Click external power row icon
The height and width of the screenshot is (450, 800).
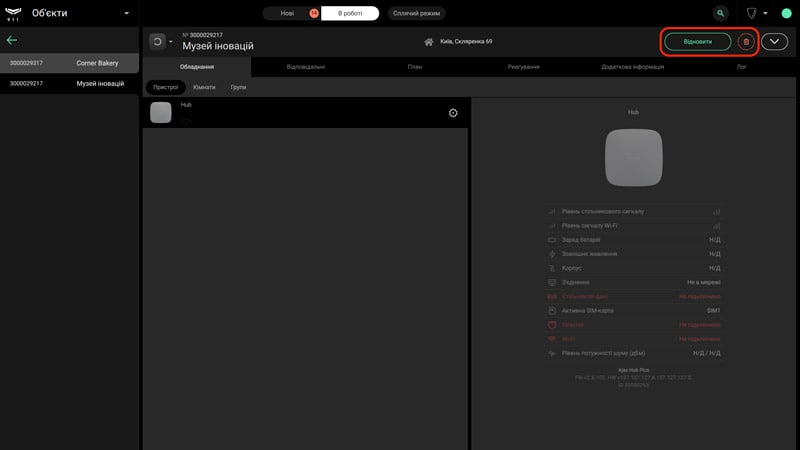click(552, 254)
